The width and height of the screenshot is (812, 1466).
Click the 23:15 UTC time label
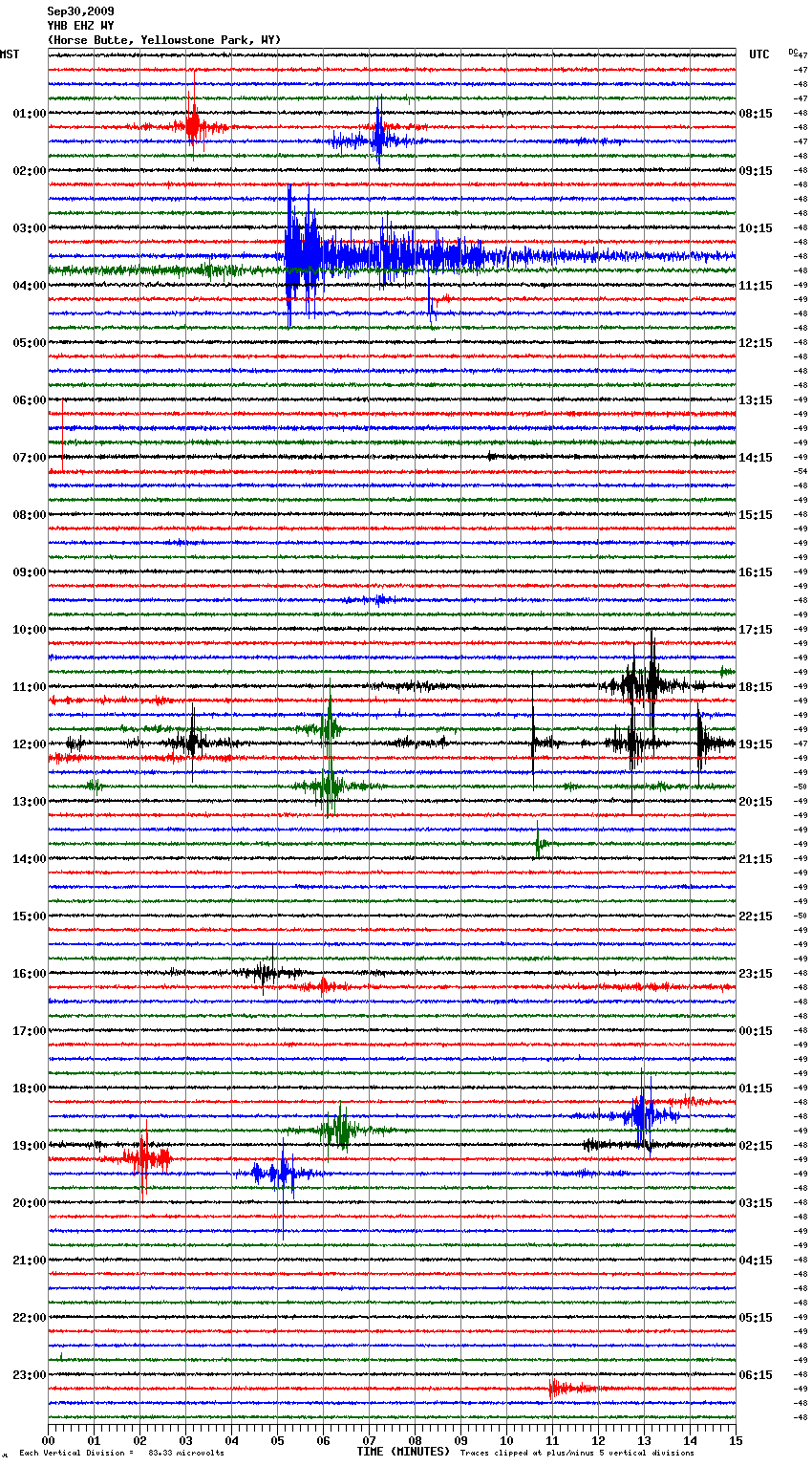[x=756, y=974]
